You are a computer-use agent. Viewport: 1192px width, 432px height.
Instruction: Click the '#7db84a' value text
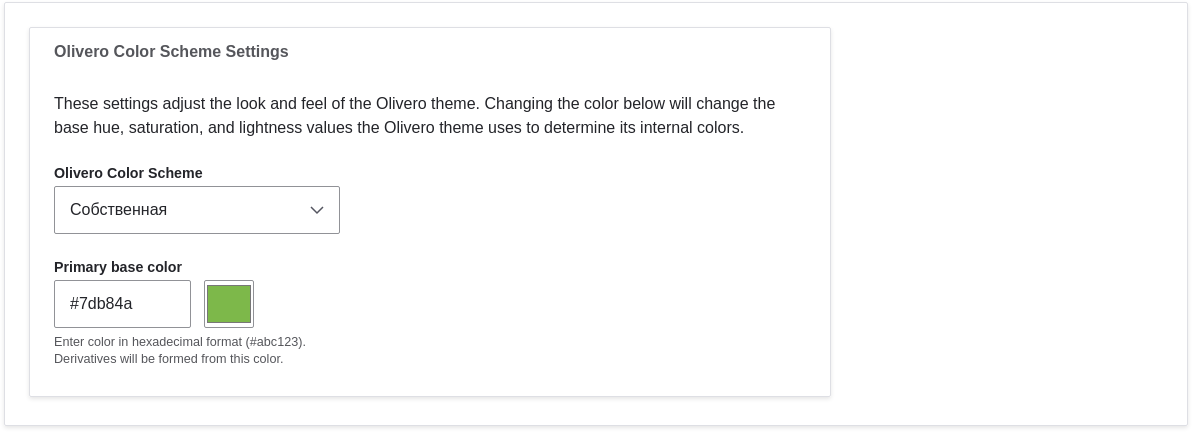[x=101, y=304]
